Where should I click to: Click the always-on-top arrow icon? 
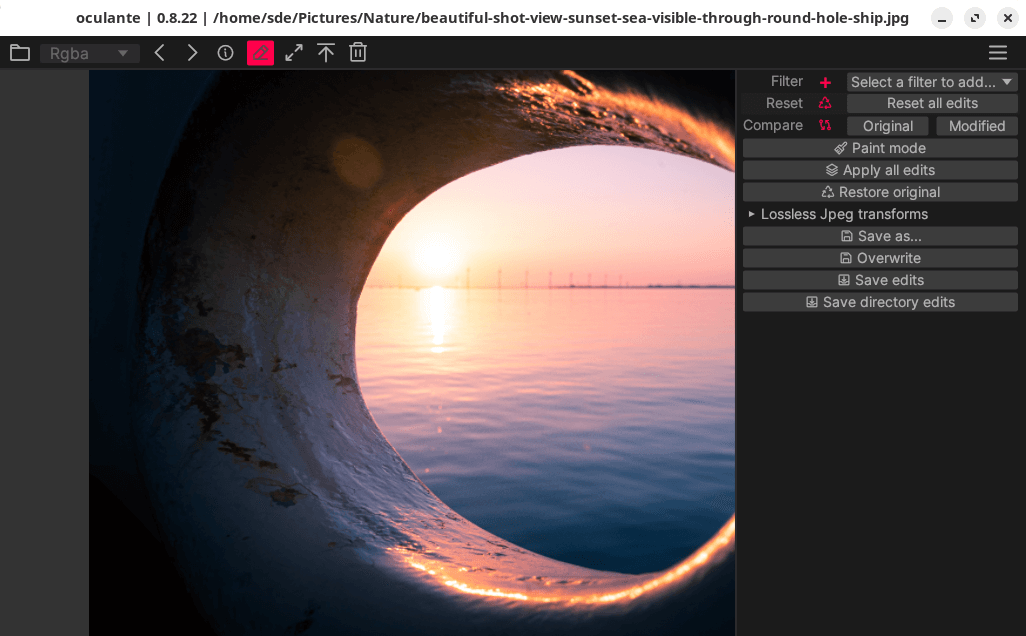(325, 53)
